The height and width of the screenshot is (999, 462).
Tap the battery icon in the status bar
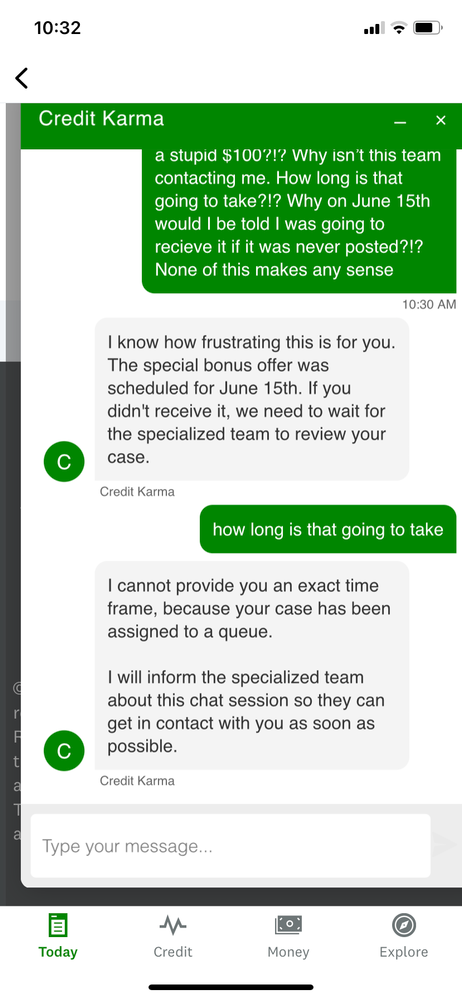coord(428,28)
